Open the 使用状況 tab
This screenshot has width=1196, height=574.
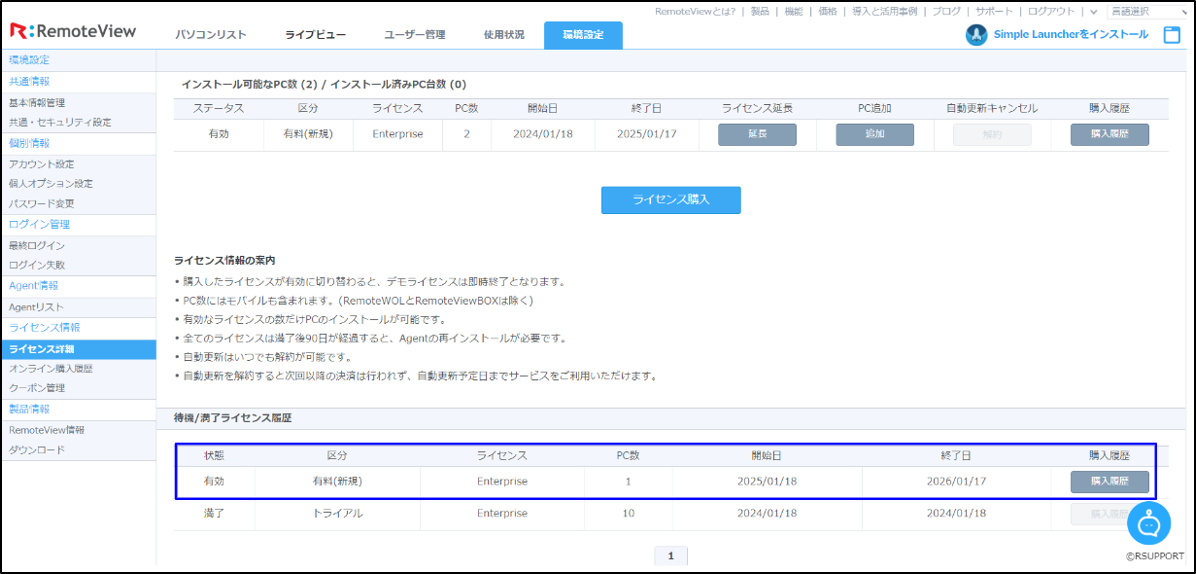click(504, 35)
